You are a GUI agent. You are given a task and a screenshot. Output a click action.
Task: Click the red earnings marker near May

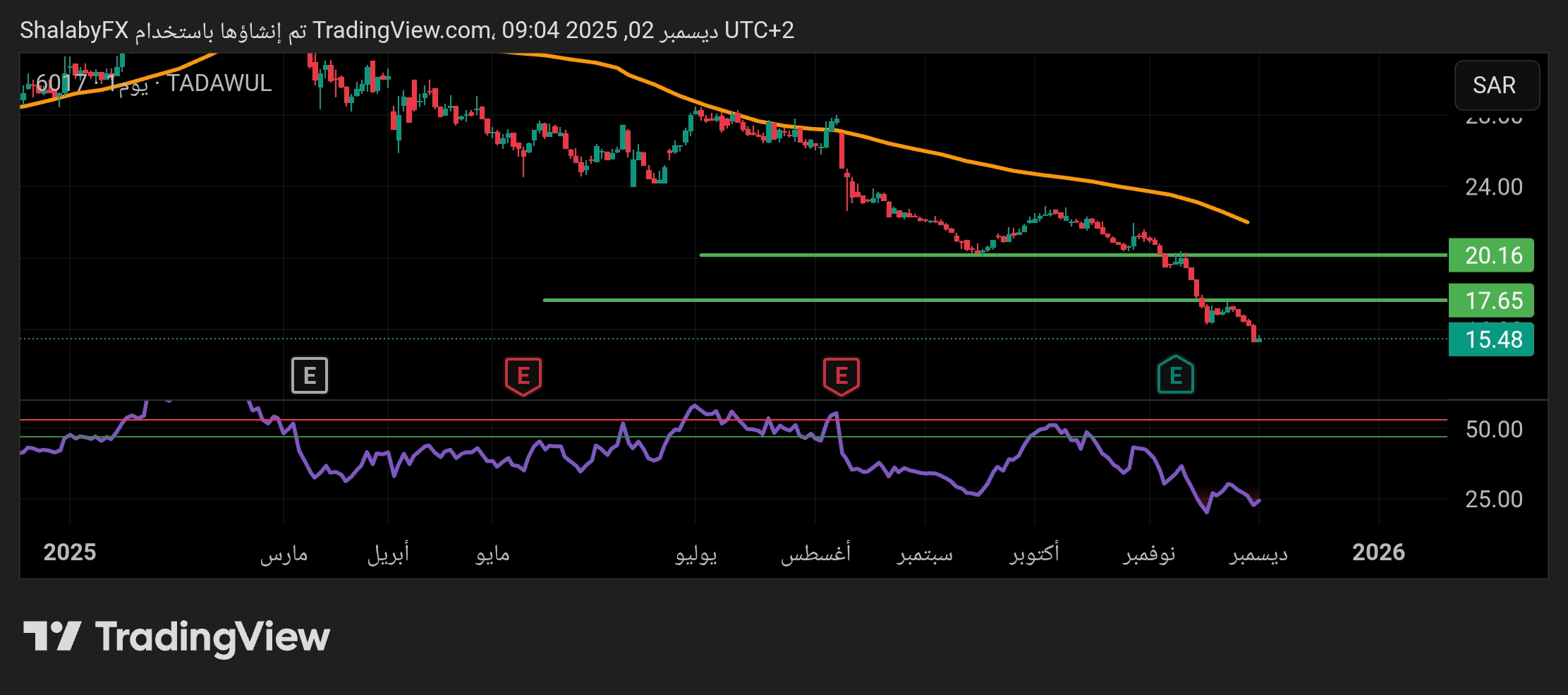tap(523, 375)
